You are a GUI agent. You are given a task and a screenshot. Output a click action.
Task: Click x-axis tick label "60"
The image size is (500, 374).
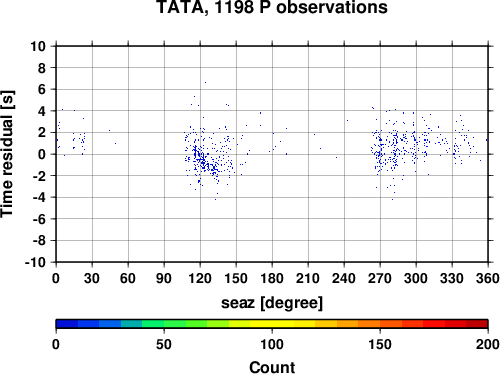click(x=128, y=278)
